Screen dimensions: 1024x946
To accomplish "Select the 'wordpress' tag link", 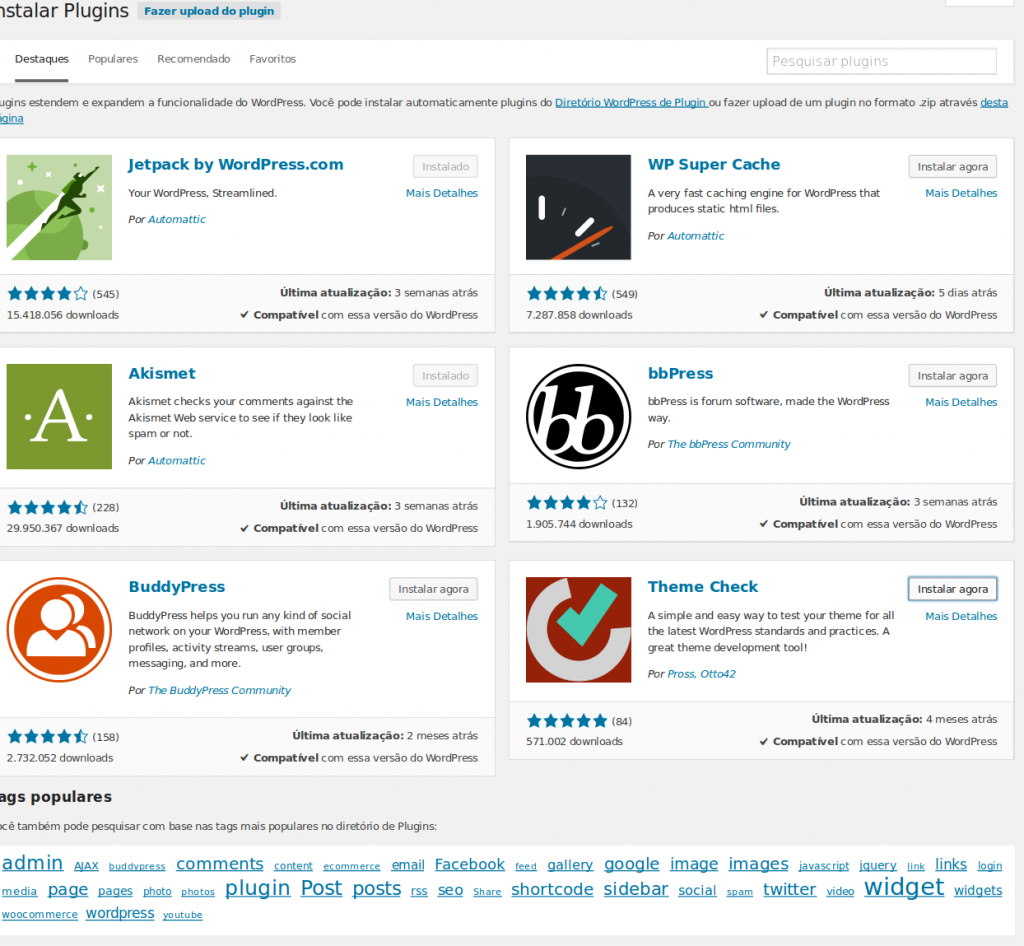I will (119, 913).
